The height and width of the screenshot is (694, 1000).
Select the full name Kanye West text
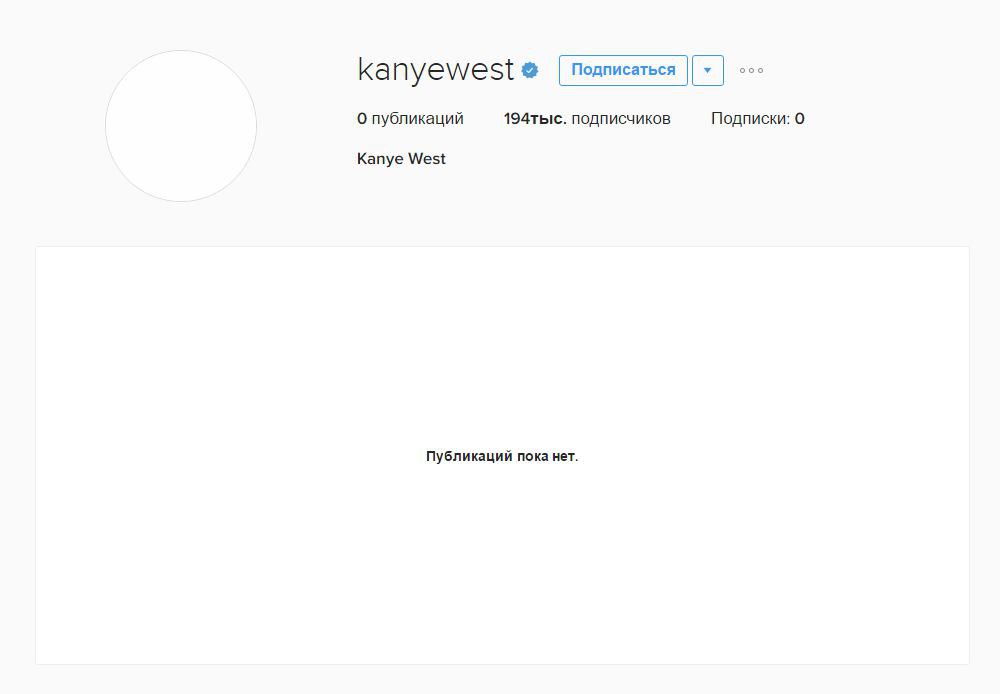tap(401, 159)
